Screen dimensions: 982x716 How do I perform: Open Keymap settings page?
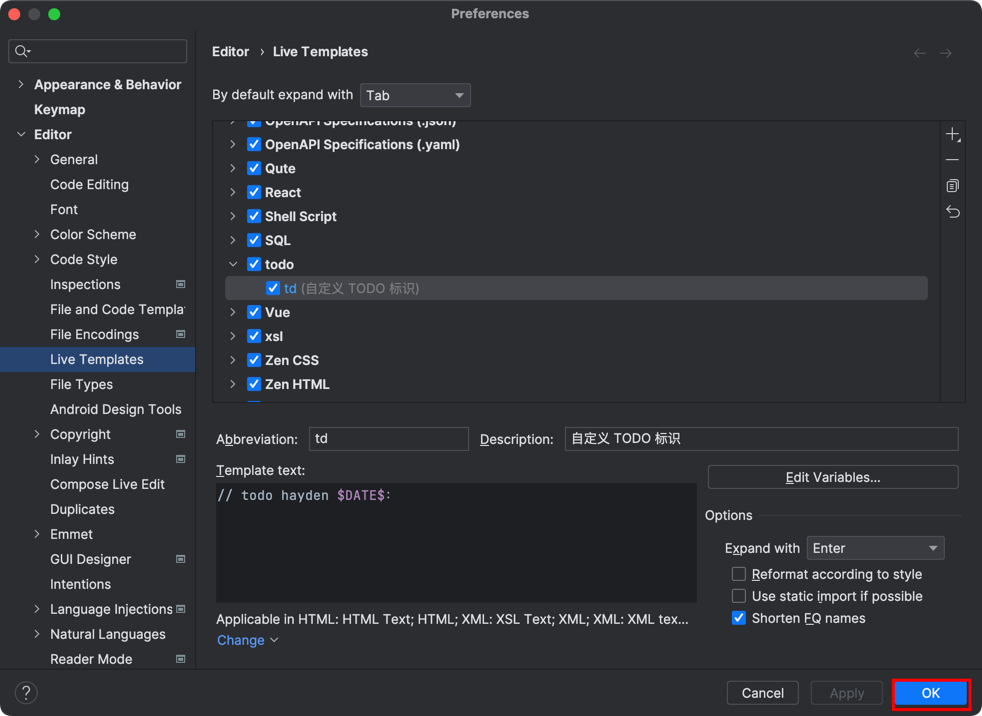click(59, 109)
